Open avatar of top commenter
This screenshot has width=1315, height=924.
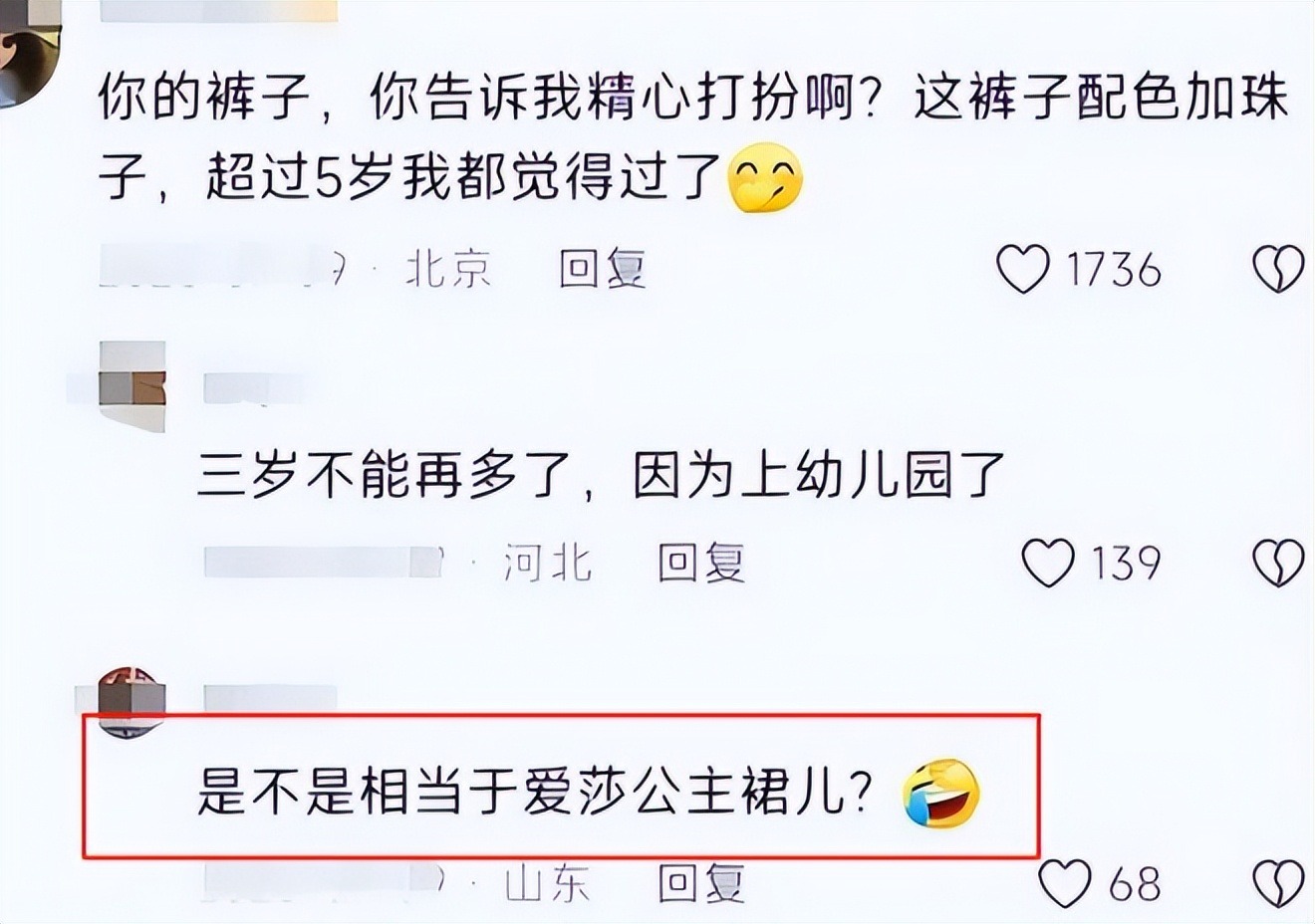click(x=27, y=52)
